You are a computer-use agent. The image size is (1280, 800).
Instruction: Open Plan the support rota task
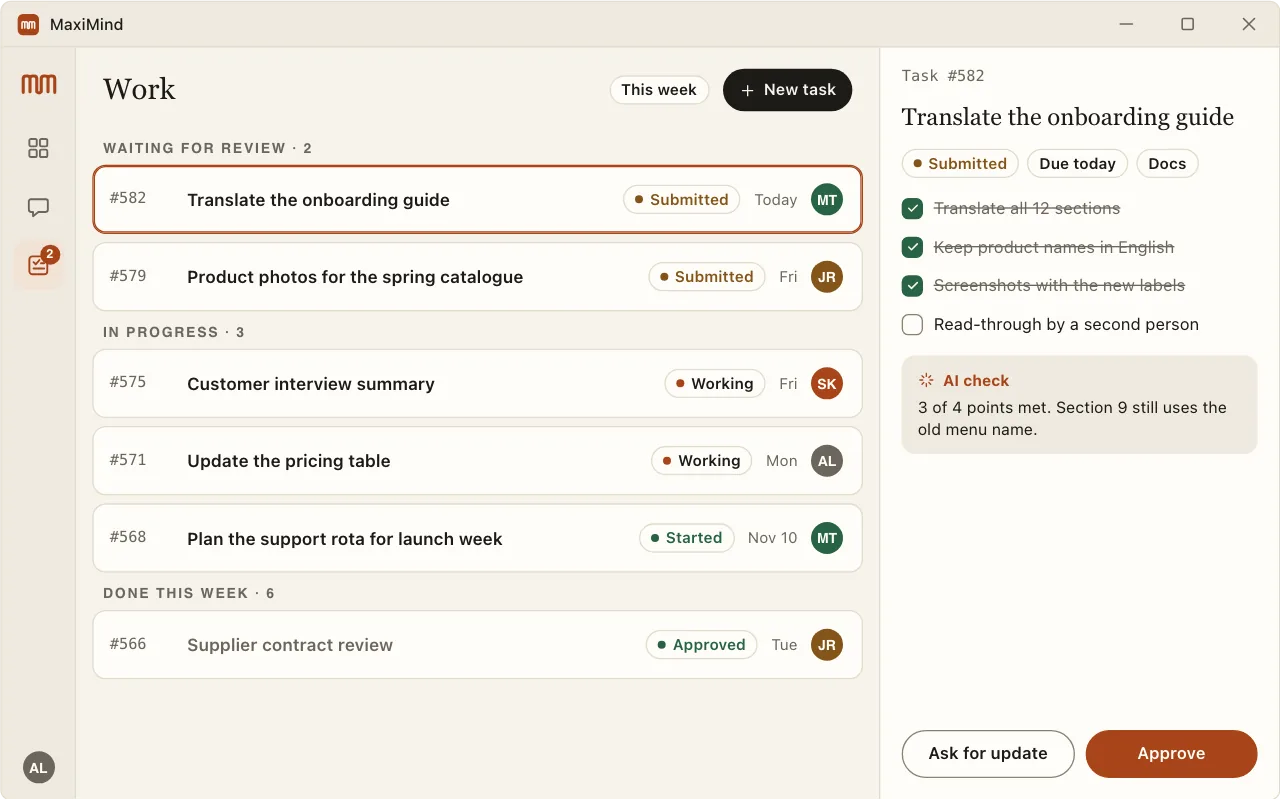pos(478,538)
